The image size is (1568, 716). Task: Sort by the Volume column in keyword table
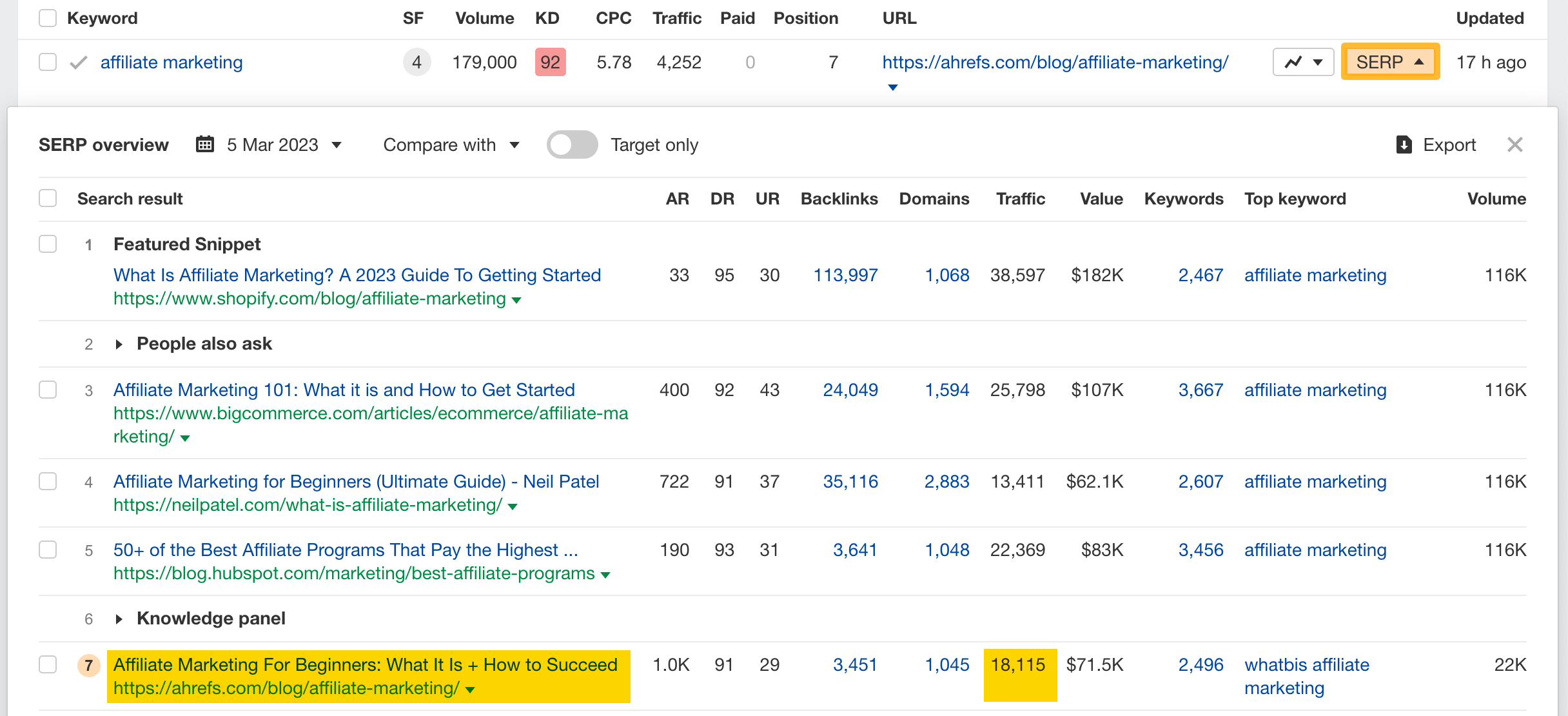pos(484,18)
